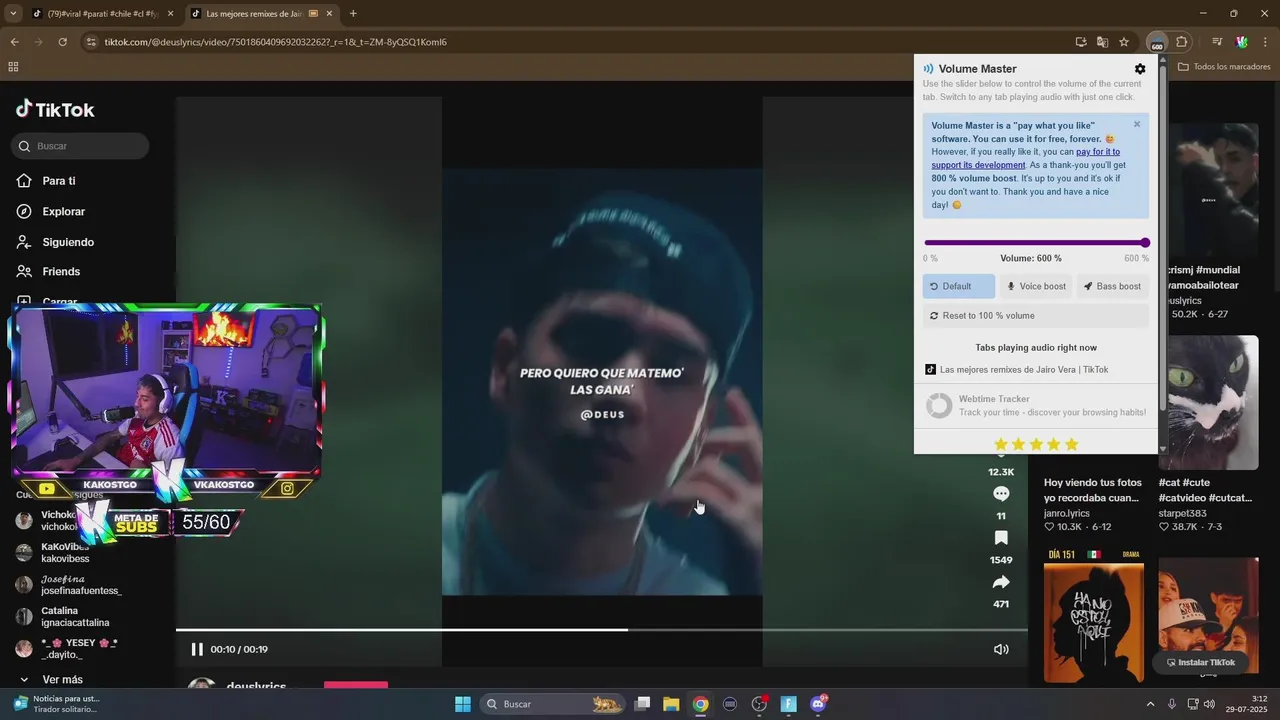Dismiss the pay-what-you-like notice
The width and height of the screenshot is (1280, 720).
[x=1137, y=125]
